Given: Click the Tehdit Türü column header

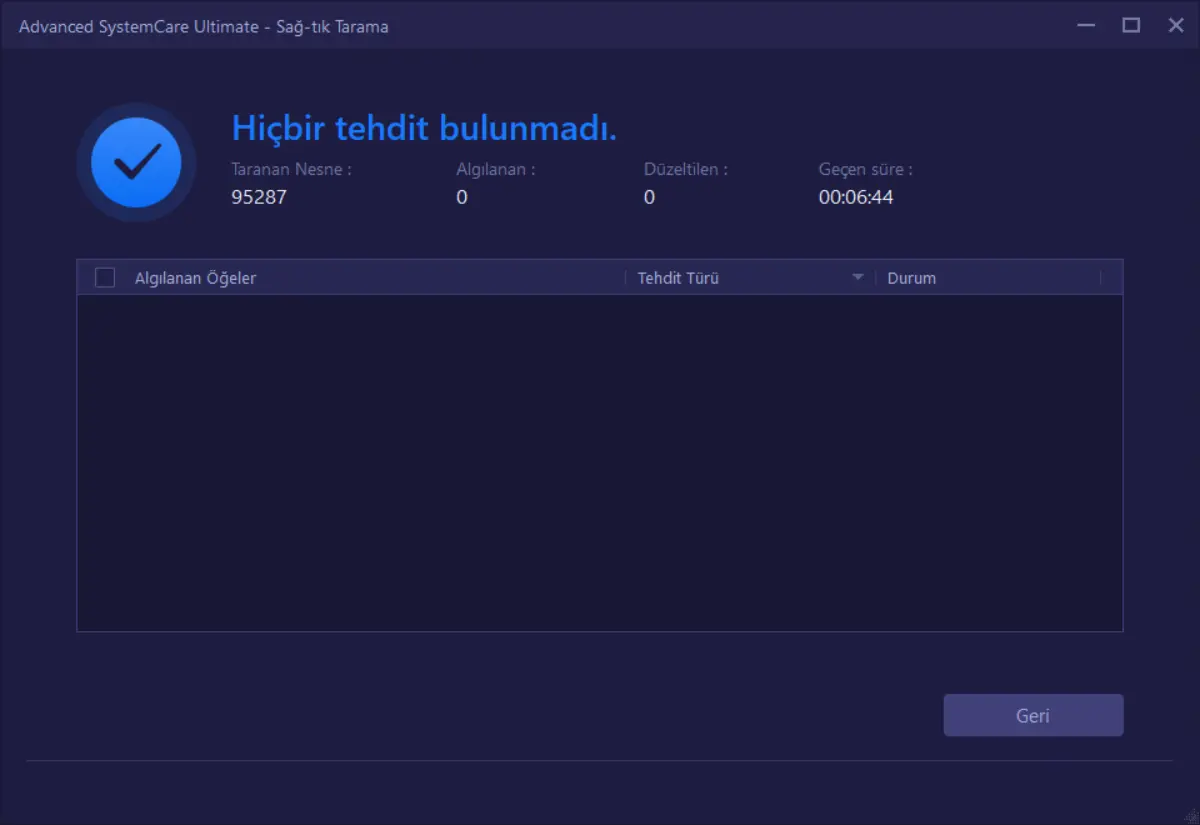Looking at the screenshot, I should click(x=678, y=278).
